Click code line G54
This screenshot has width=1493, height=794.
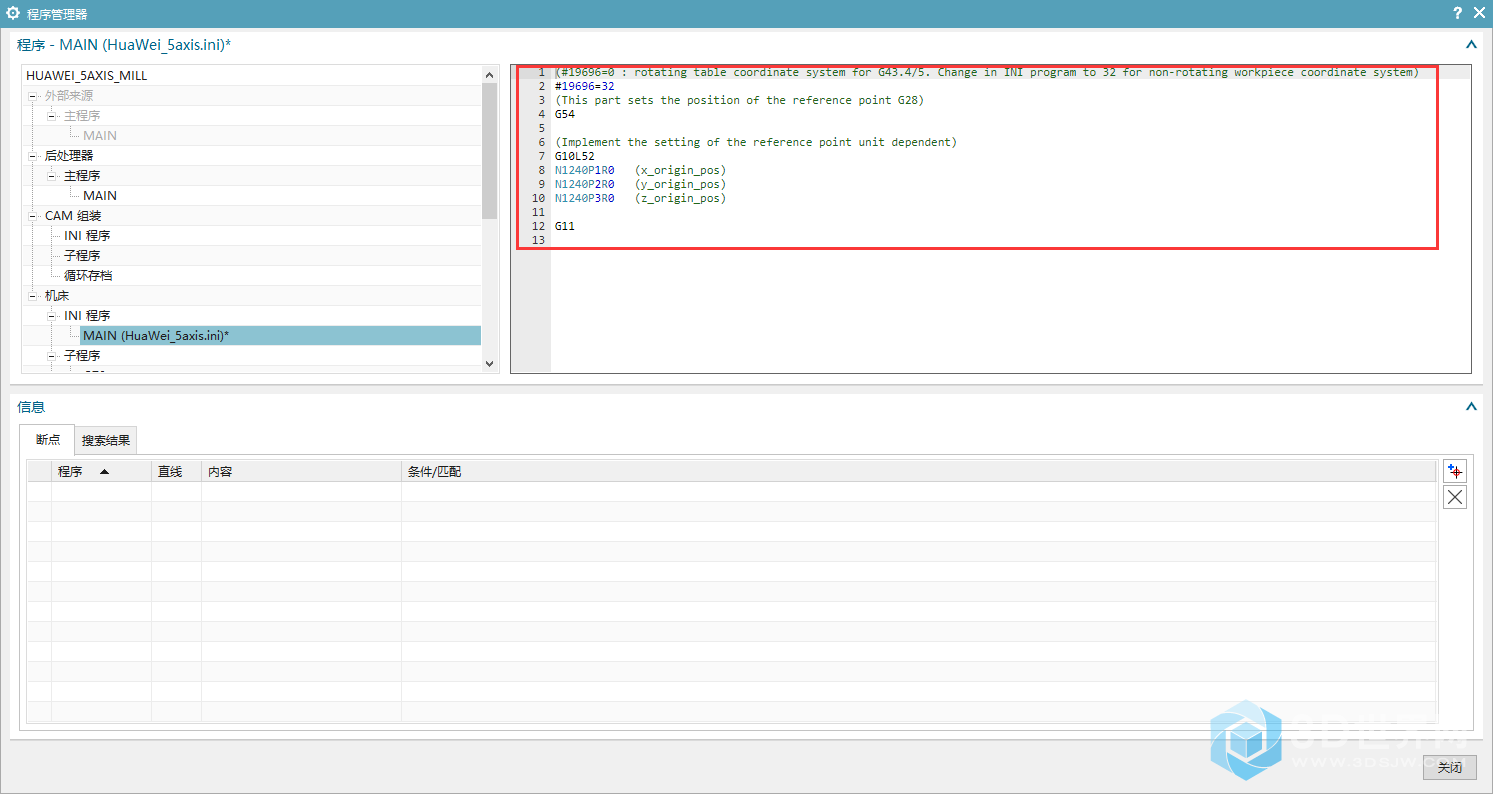click(x=565, y=114)
